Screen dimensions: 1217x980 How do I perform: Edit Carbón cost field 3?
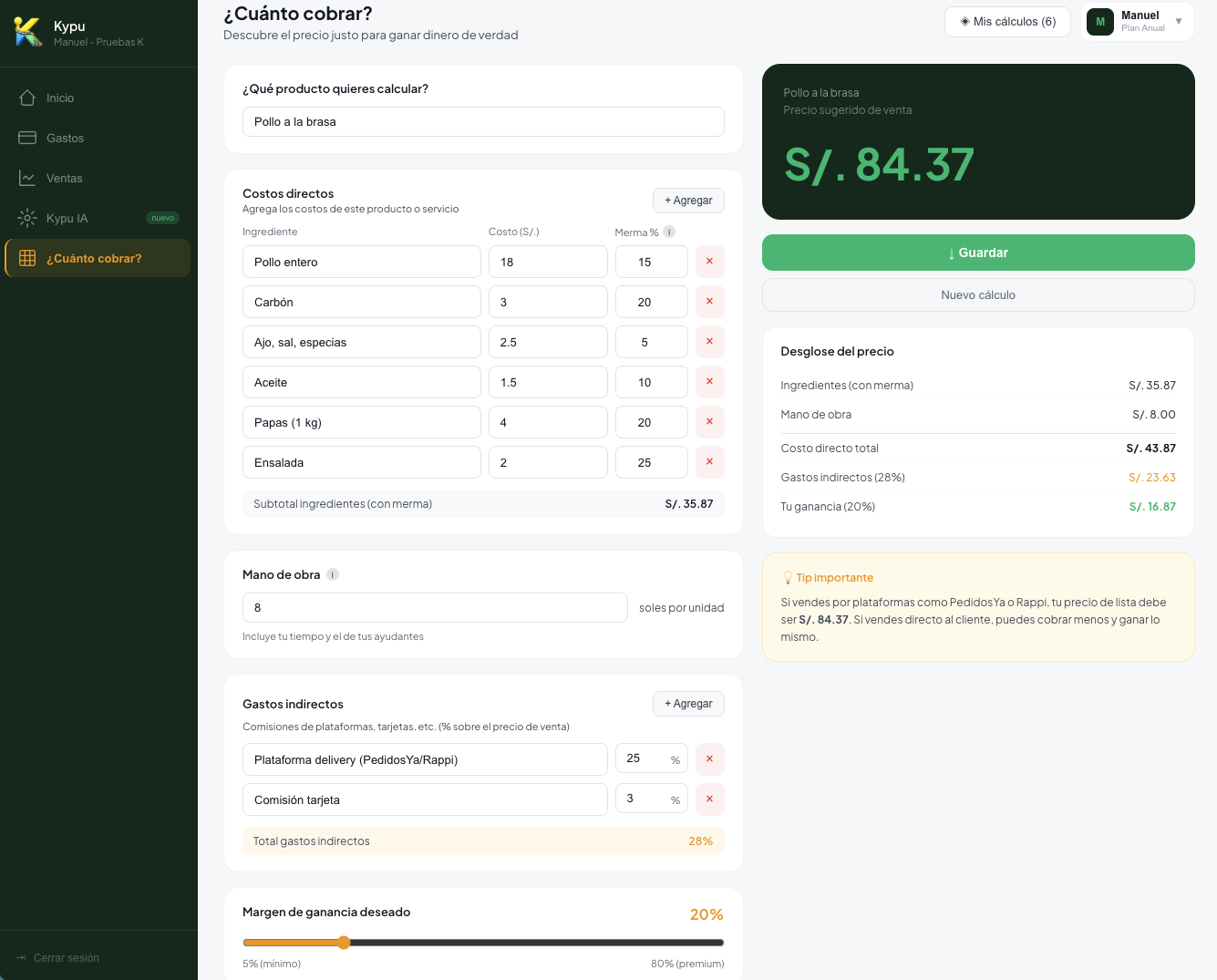pos(548,302)
